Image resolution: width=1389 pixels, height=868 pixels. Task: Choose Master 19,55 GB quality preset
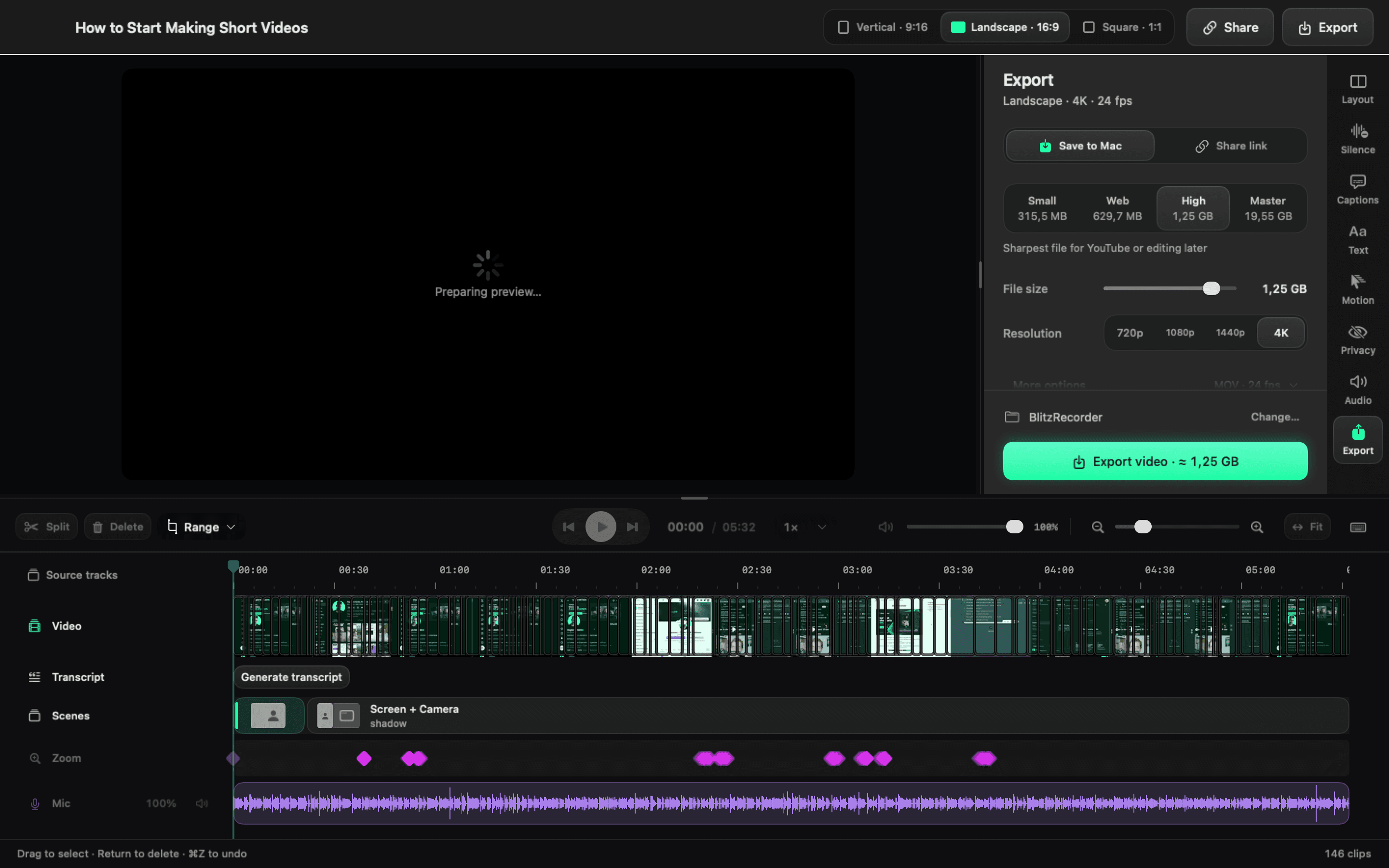tap(1268, 208)
